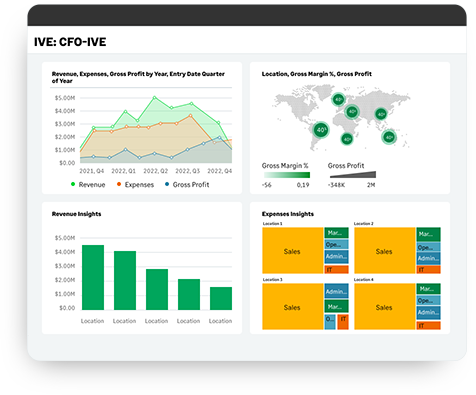Click the Ope... tile in Location 4

click(x=429, y=300)
